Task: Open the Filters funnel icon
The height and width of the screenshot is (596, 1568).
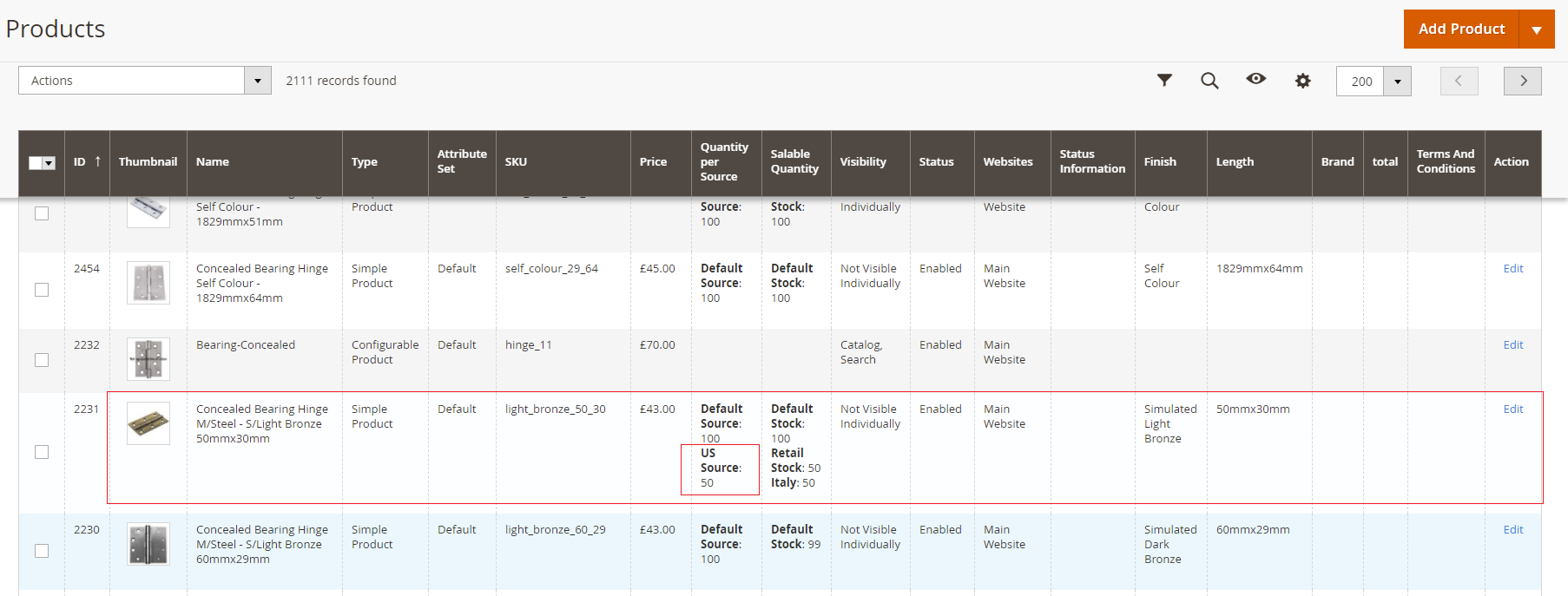Action: point(1164,81)
